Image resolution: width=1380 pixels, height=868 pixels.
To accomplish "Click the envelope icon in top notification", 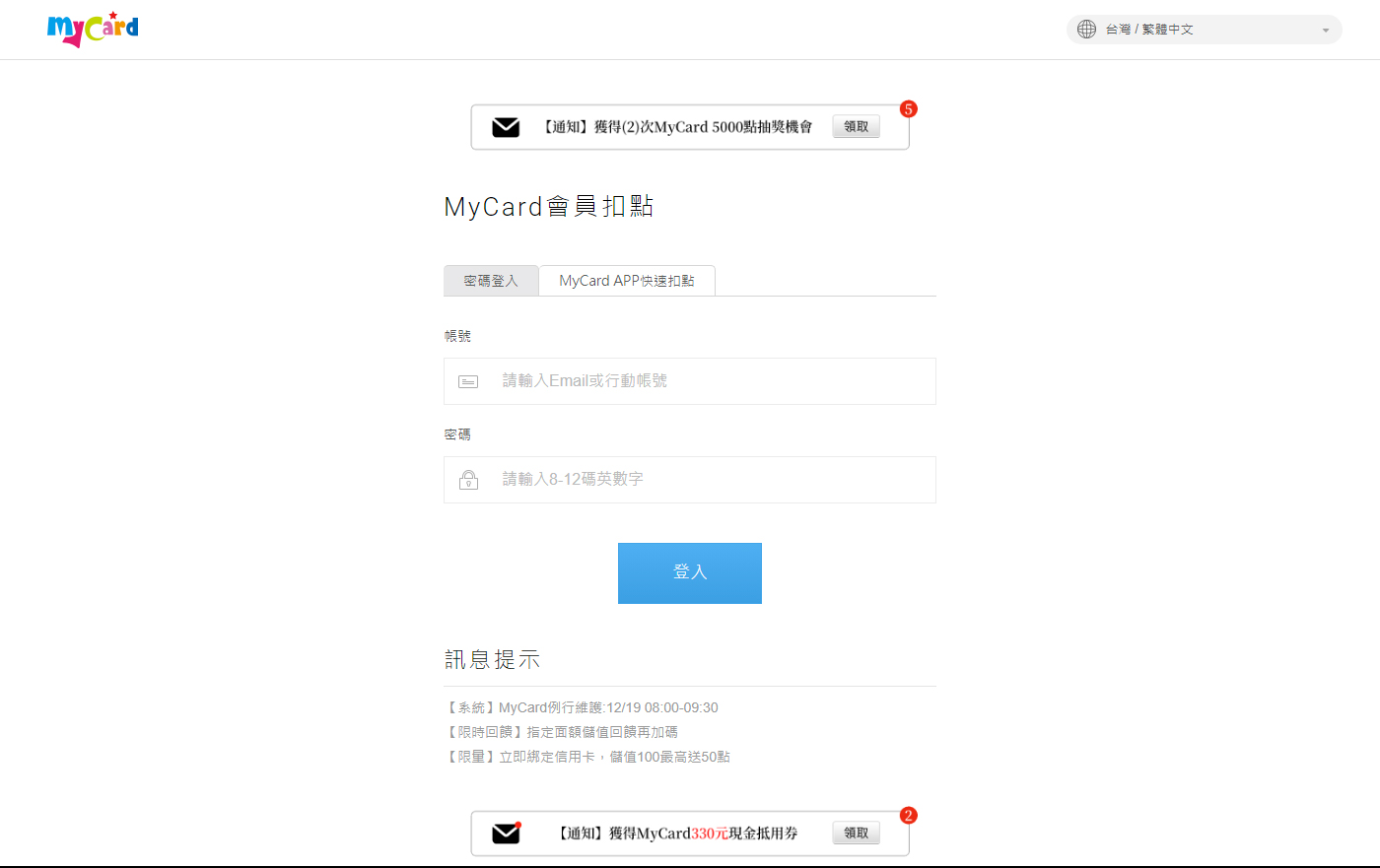I will [x=506, y=127].
